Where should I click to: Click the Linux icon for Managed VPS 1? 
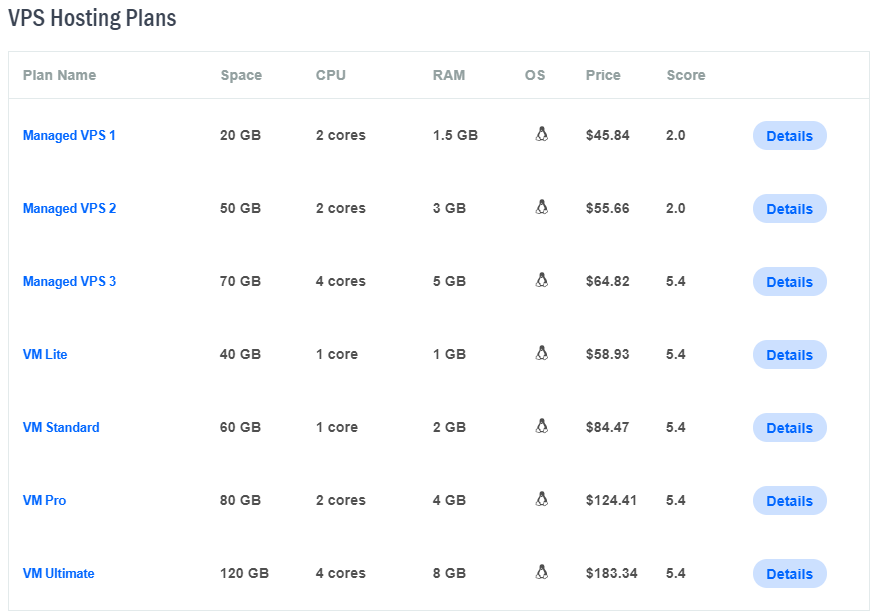541,134
